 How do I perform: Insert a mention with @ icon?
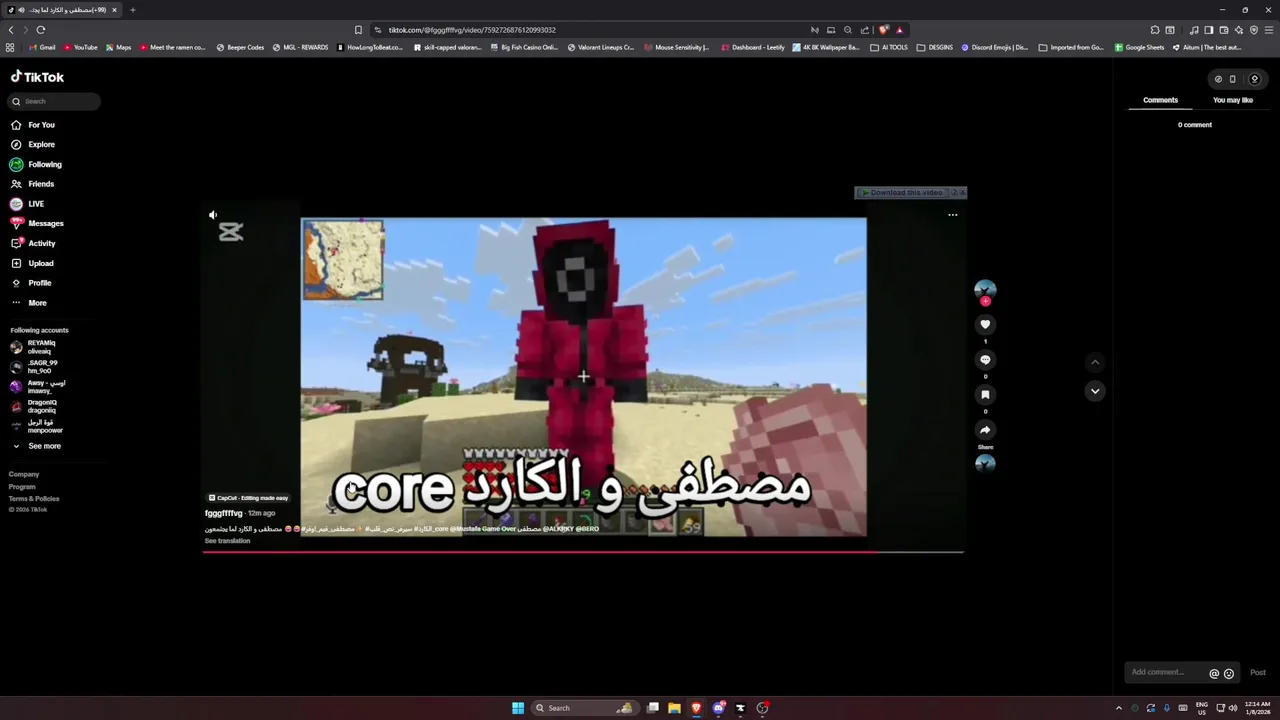click(x=1214, y=674)
